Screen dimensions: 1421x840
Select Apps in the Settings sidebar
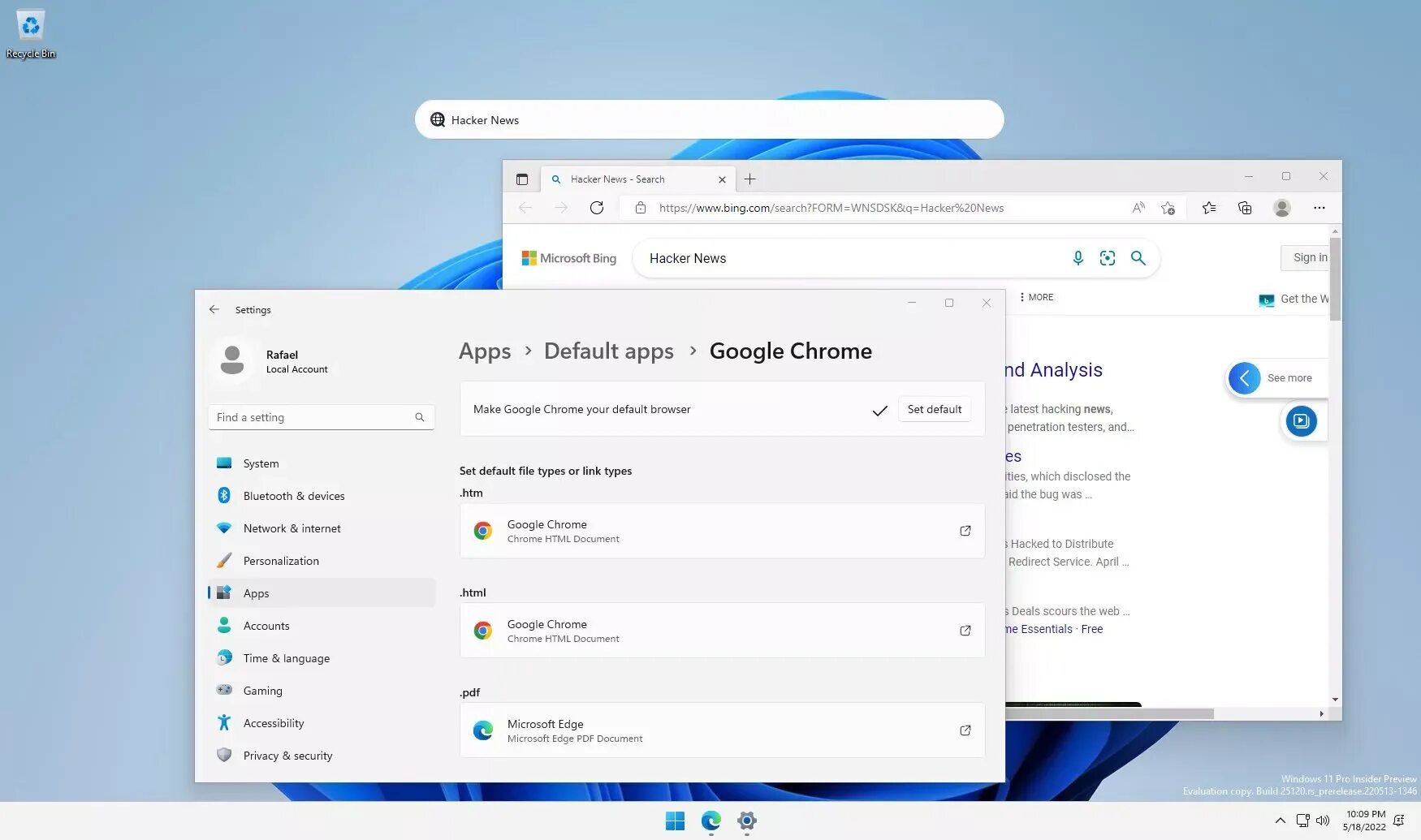(256, 592)
